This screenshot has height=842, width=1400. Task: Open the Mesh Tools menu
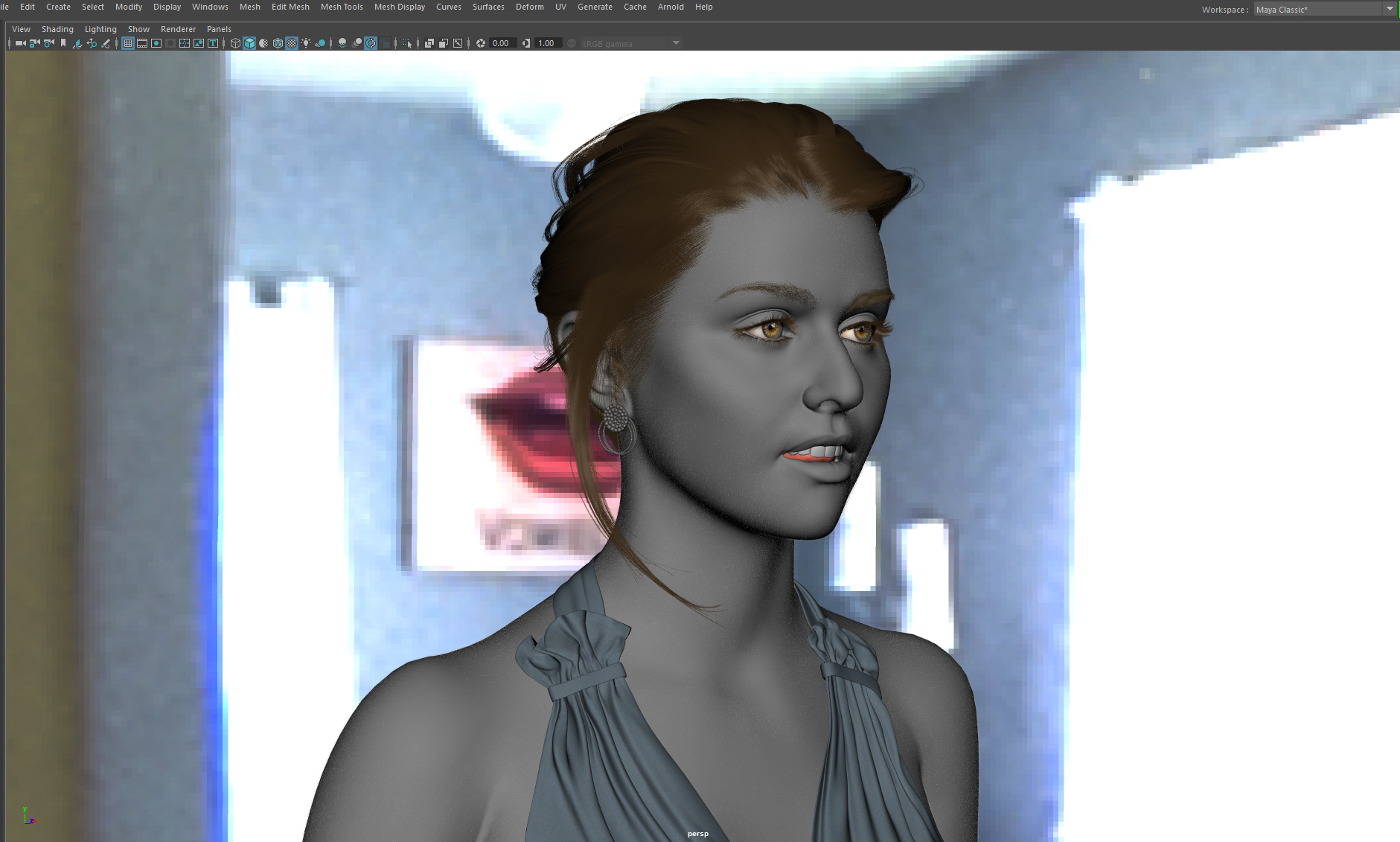(342, 7)
